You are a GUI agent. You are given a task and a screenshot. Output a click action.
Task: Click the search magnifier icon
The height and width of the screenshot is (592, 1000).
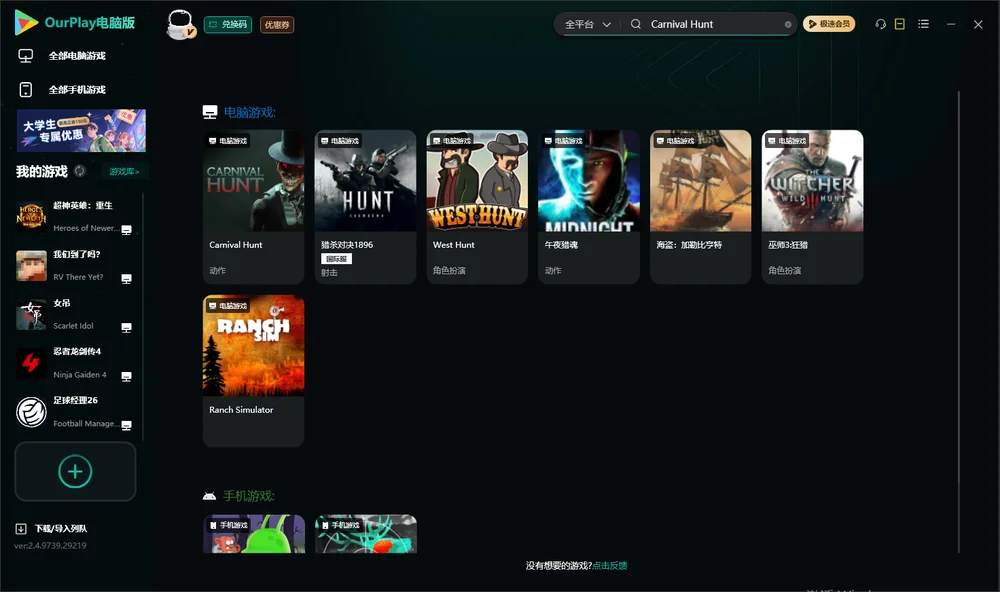click(636, 24)
